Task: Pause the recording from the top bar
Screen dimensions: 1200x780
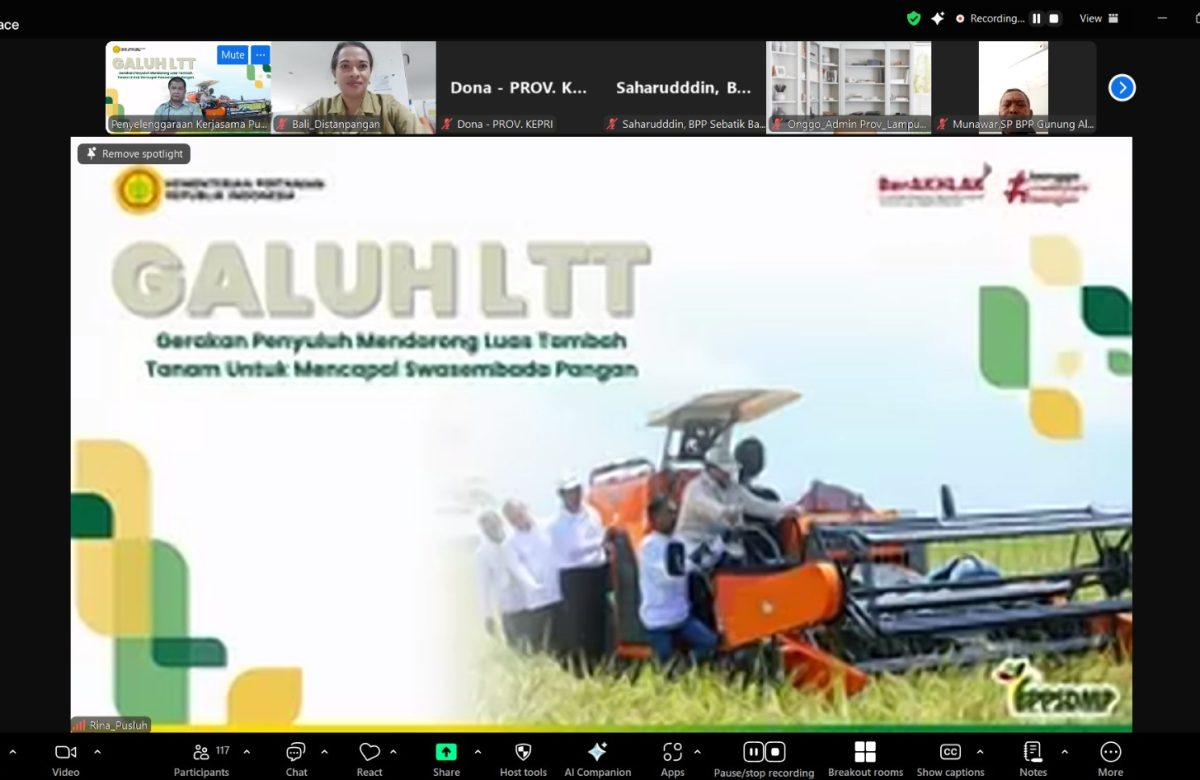Action: click(1036, 18)
